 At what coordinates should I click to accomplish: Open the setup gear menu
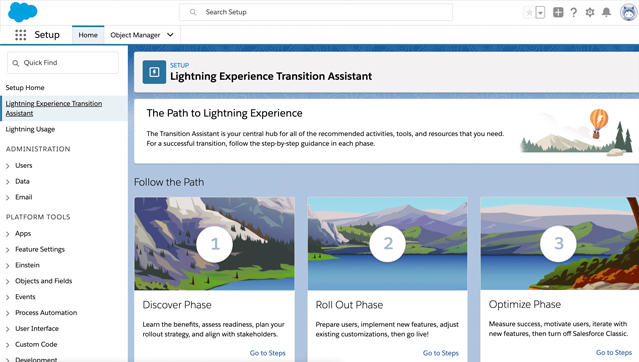(x=590, y=12)
